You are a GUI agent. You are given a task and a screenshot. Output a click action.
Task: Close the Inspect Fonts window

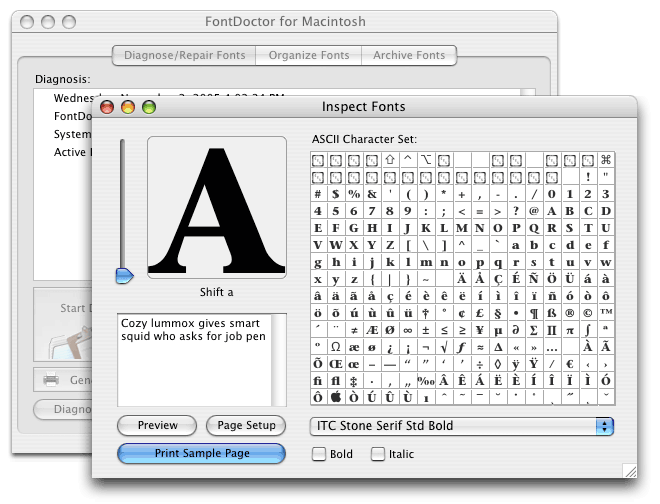[x=107, y=107]
